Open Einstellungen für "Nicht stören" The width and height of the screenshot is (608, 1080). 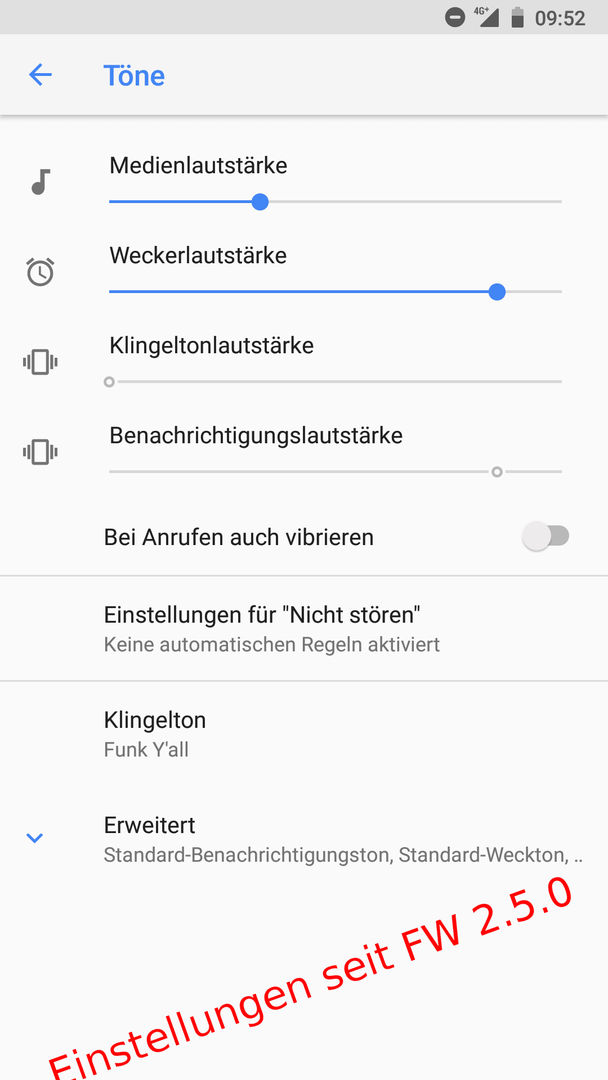(304, 628)
